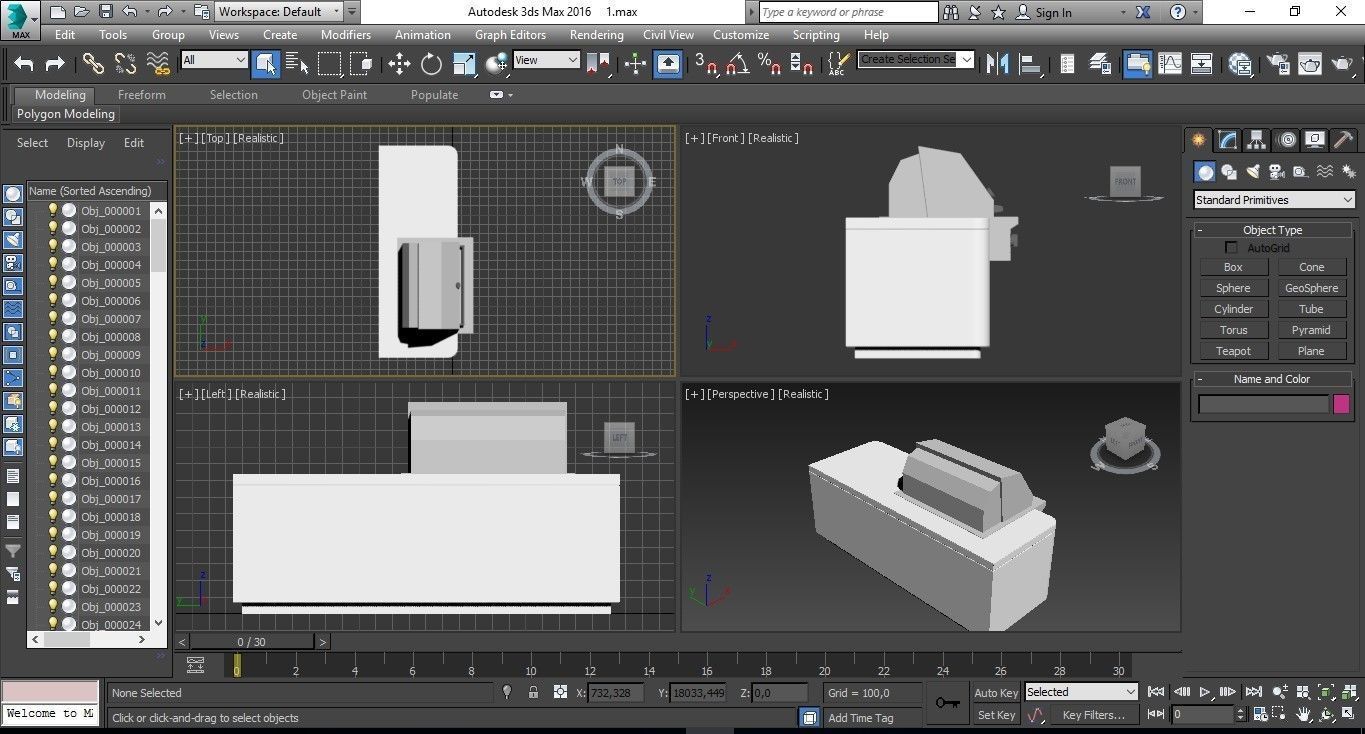Image resolution: width=1365 pixels, height=734 pixels.
Task: Click the Sphere primitive button
Action: click(x=1233, y=288)
